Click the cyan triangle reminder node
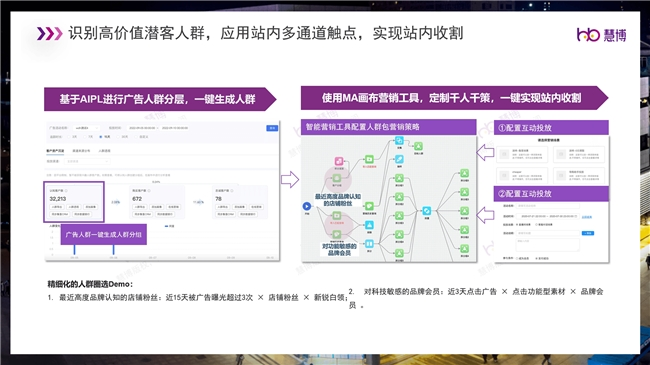Viewport: 650px width, 365px height. coord(369,225)
